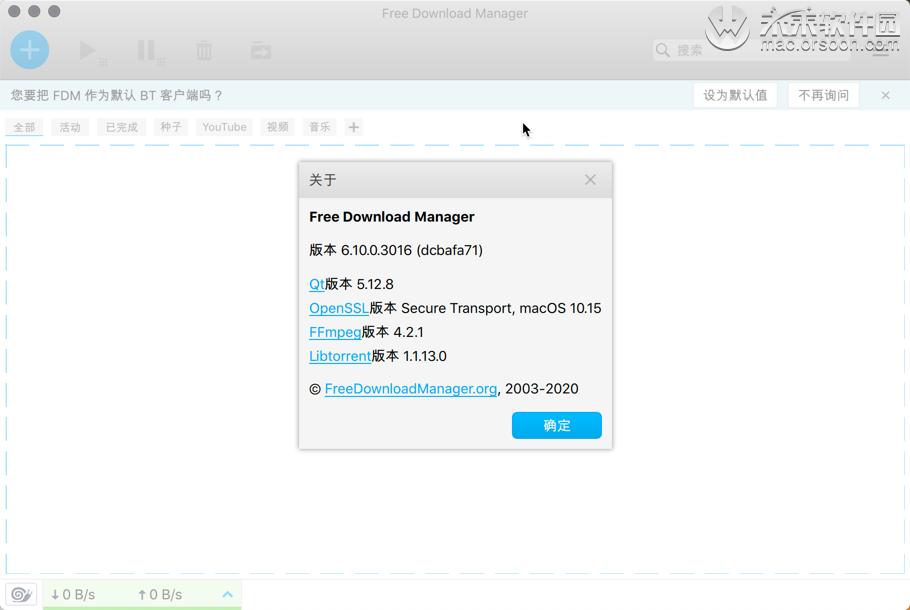Pause downloads using the Pause icon
Image resolution: width=910 pixels, height=610 pixels.
147,49
